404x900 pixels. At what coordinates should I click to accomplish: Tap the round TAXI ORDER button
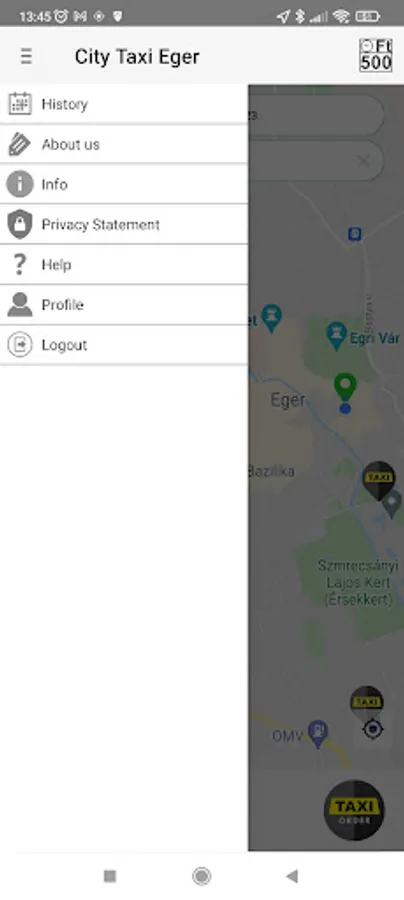click(x=354, y=810)
